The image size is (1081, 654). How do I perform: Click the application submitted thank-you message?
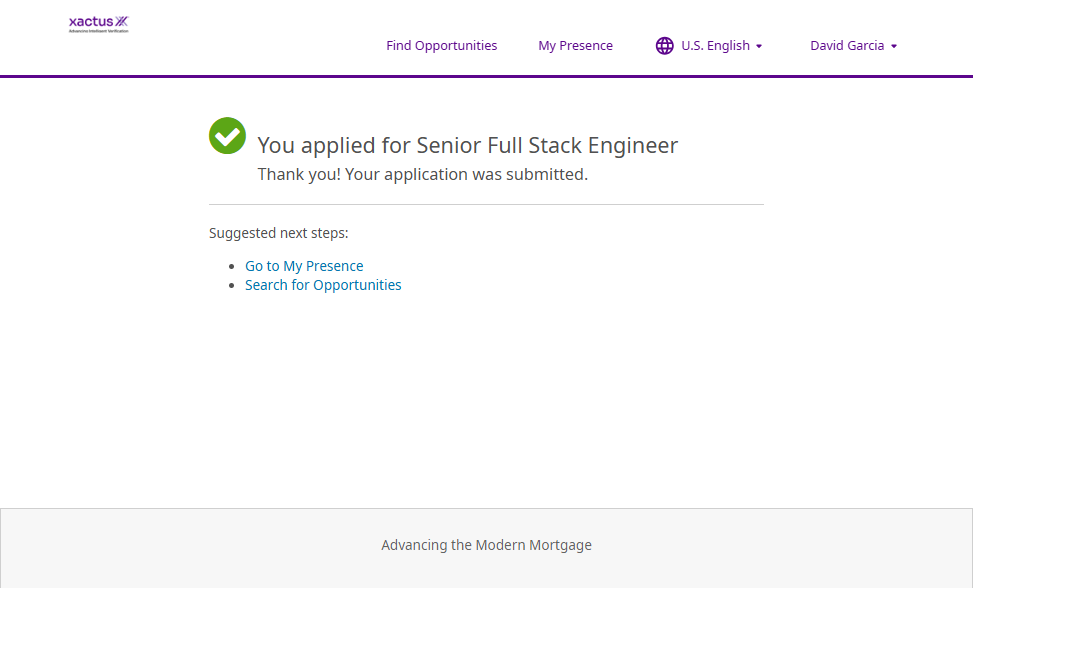coord(422,174)
